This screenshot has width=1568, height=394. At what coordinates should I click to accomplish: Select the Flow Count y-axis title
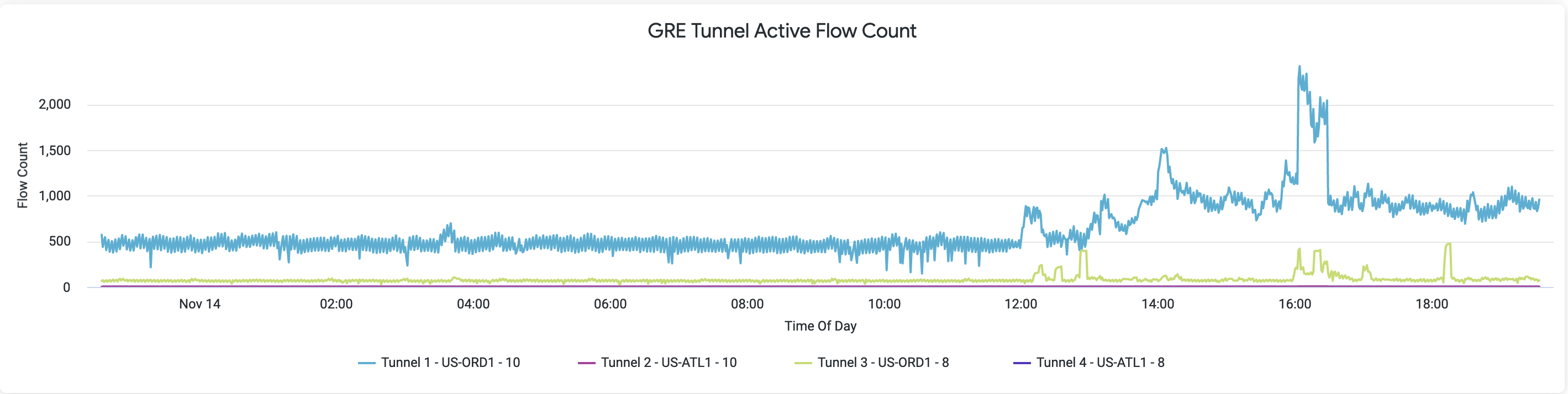coord(23,175)
